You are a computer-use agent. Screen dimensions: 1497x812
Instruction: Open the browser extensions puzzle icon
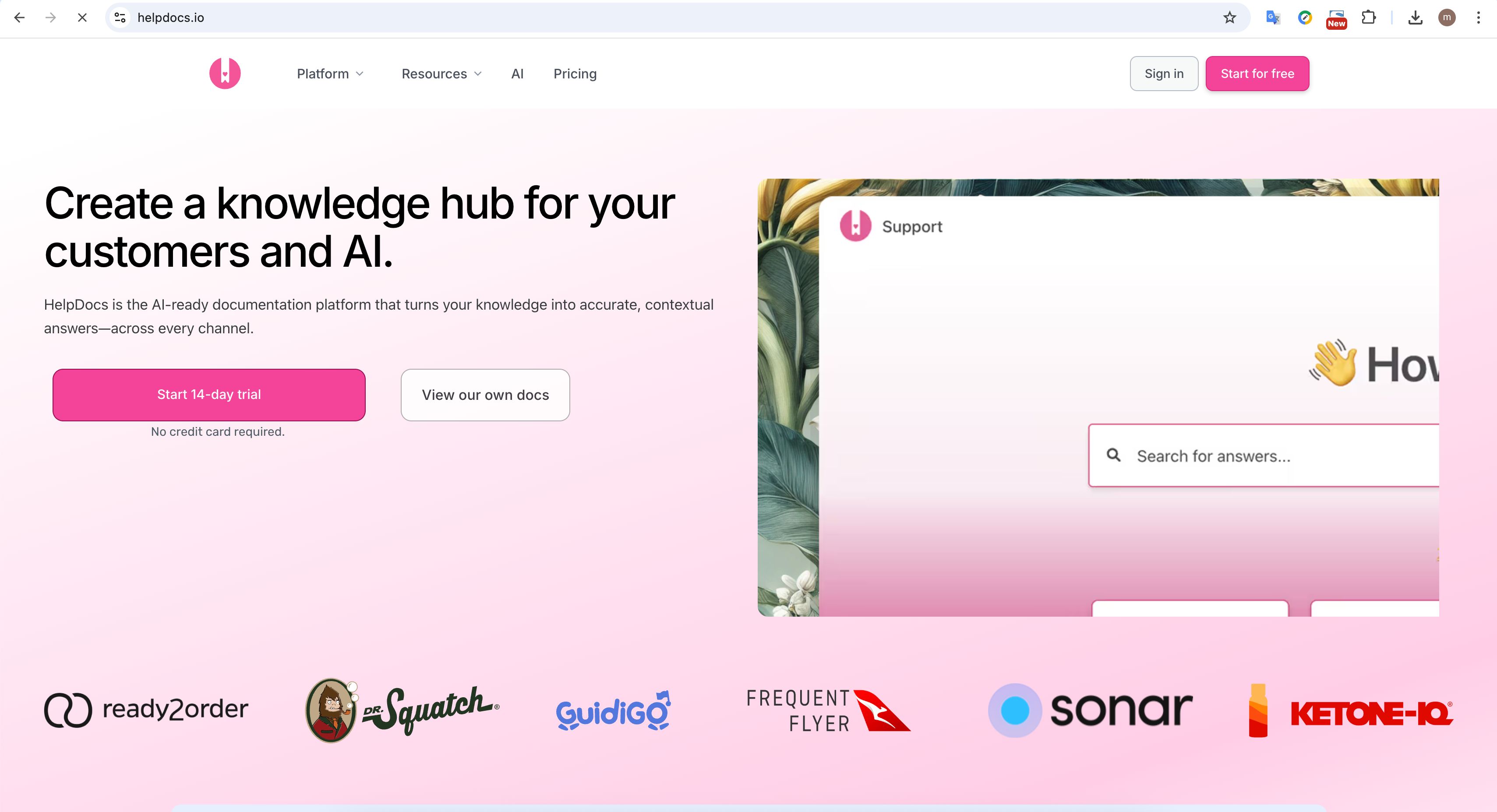(1369, 18)
